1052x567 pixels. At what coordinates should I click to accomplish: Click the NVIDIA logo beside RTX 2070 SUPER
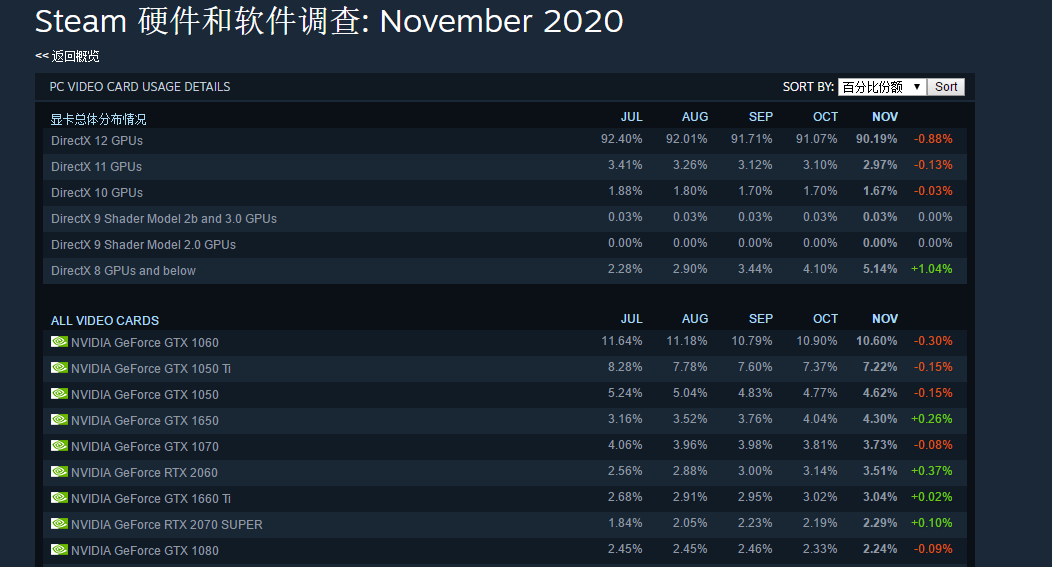click(x=59, y=523)
